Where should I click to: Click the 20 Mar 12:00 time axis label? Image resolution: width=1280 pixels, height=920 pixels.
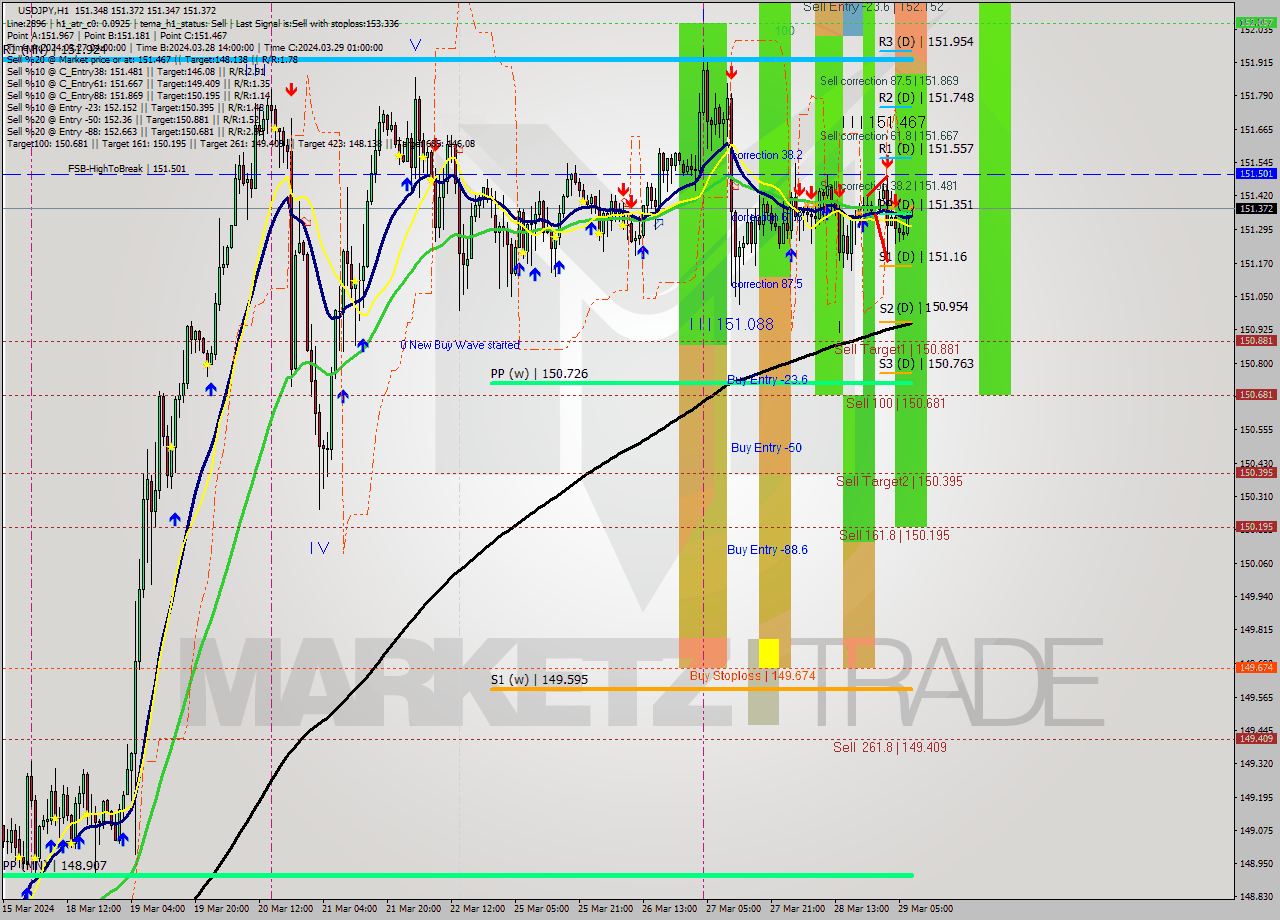[285, 910]
